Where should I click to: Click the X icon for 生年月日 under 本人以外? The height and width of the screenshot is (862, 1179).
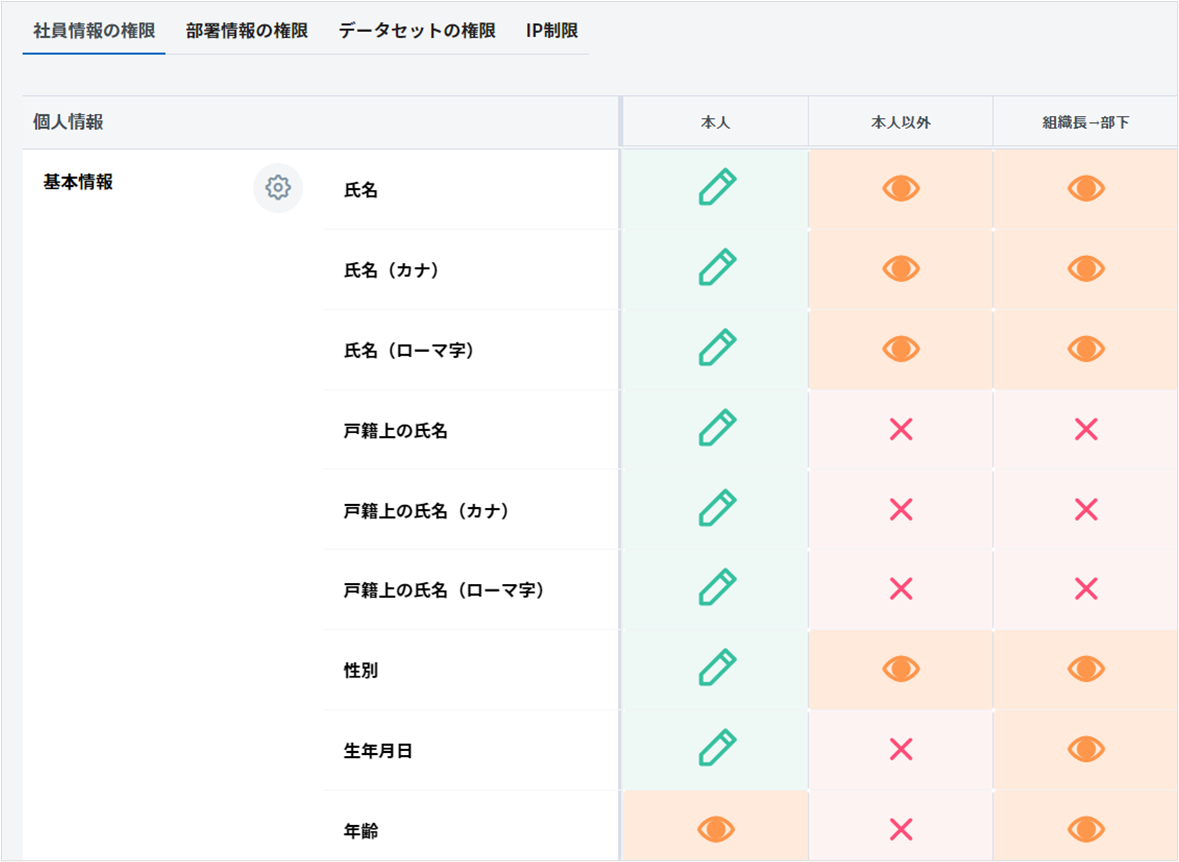(x=901, y=750)
